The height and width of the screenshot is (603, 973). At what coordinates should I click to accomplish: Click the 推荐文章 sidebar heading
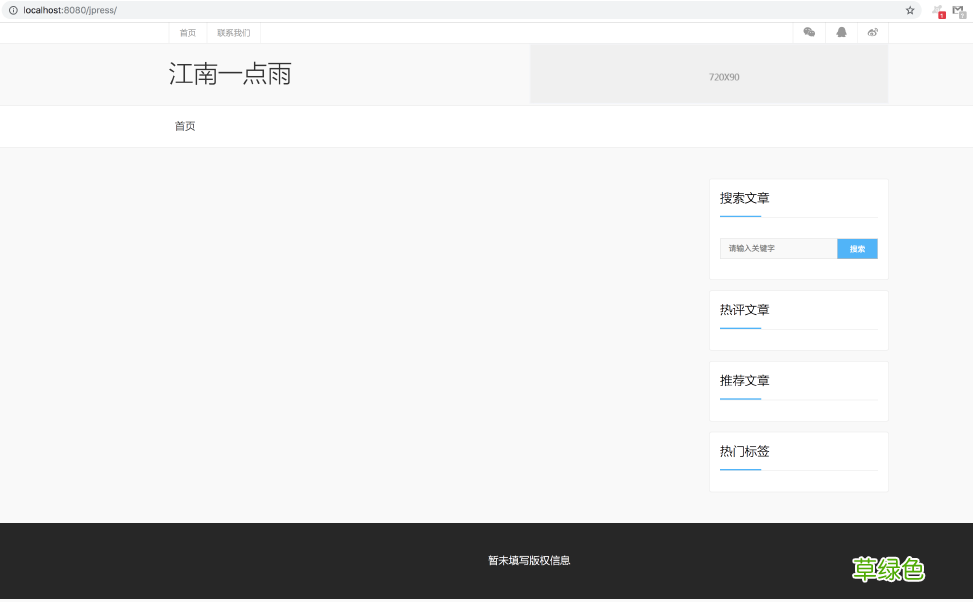743,381
